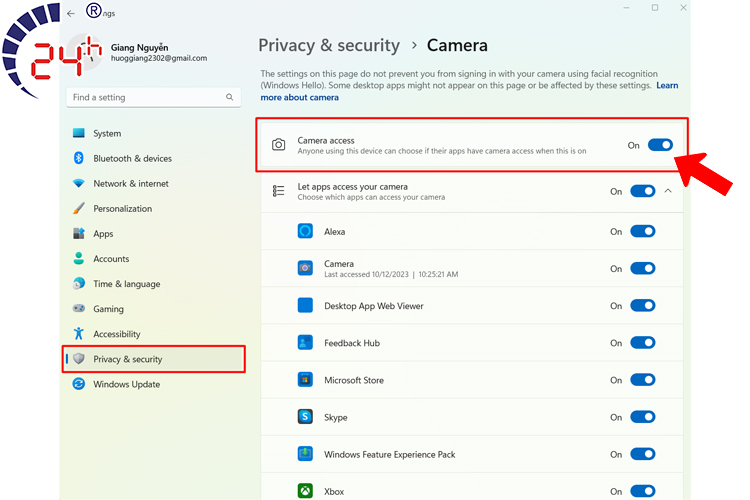Open System settings category
Viewport: 750px width, 500px height.
[107, 133]
